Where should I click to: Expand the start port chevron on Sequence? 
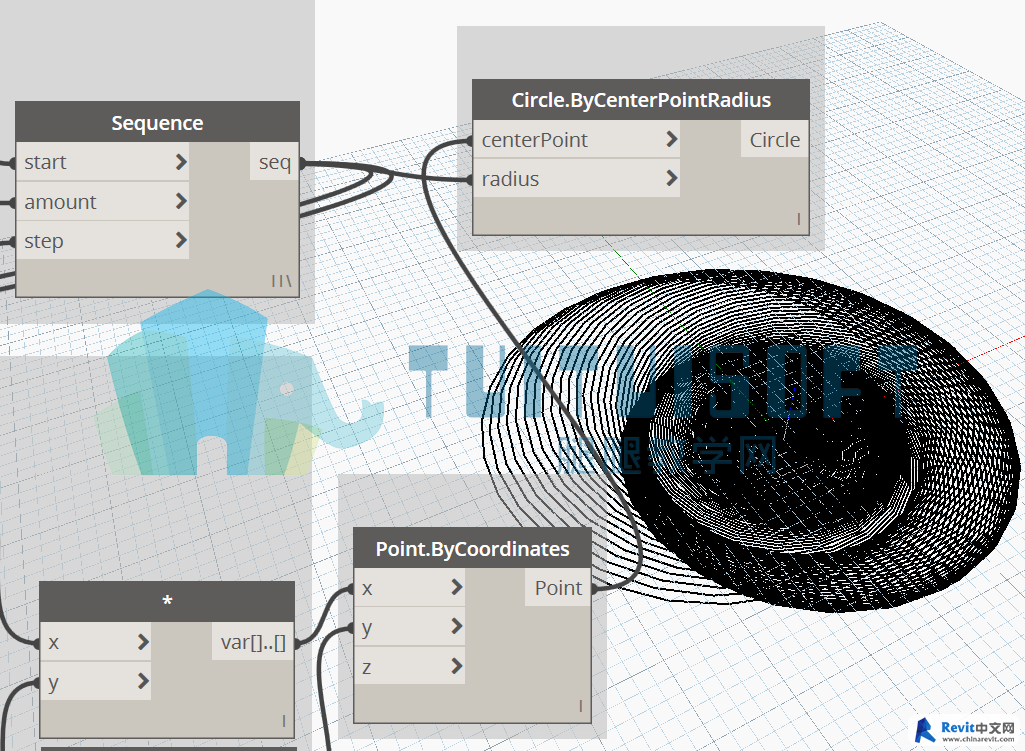tap(180, 162)
